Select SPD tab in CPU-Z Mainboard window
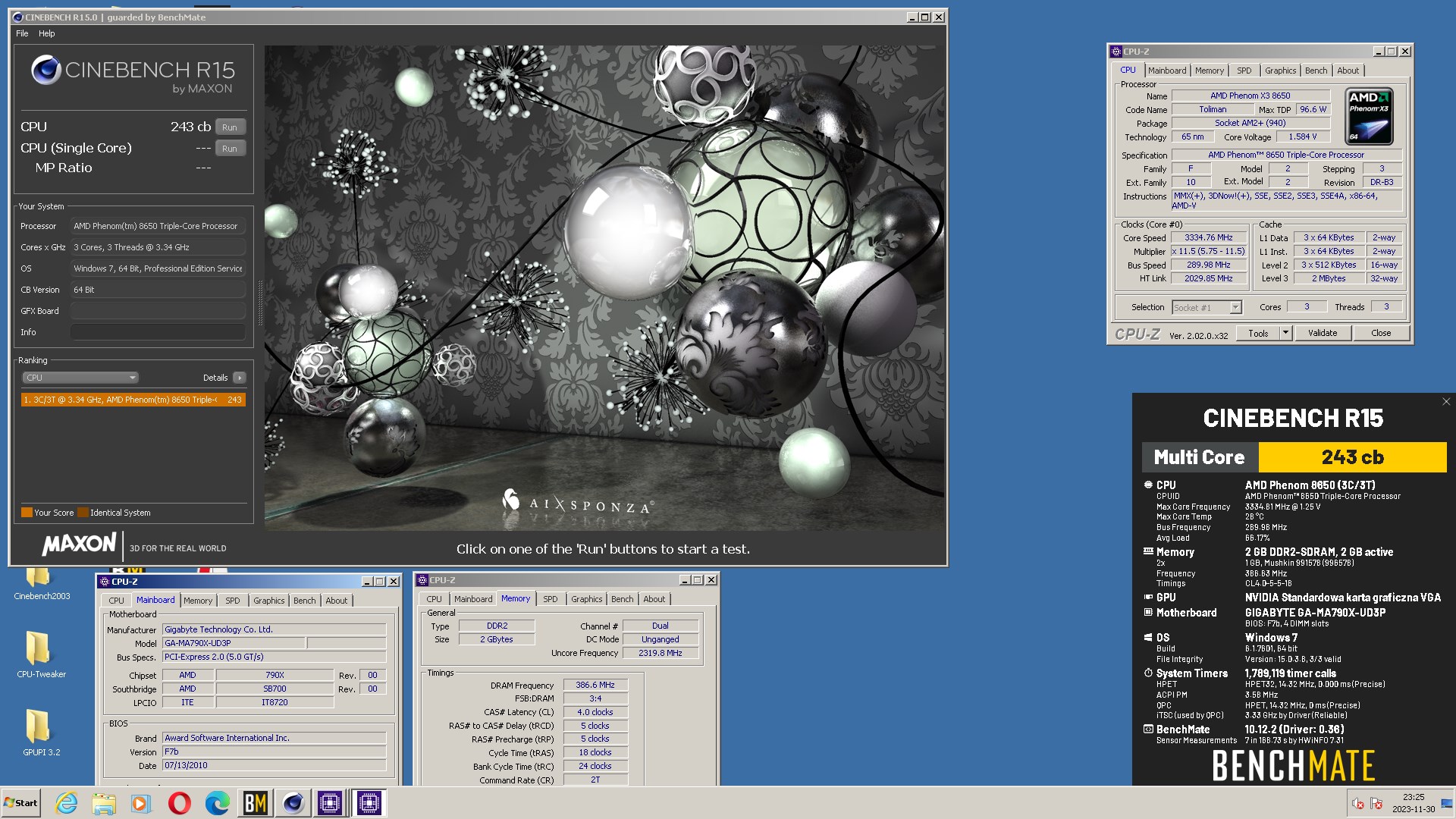Screen dimensions: 1456x819 (x=232, y=601)
